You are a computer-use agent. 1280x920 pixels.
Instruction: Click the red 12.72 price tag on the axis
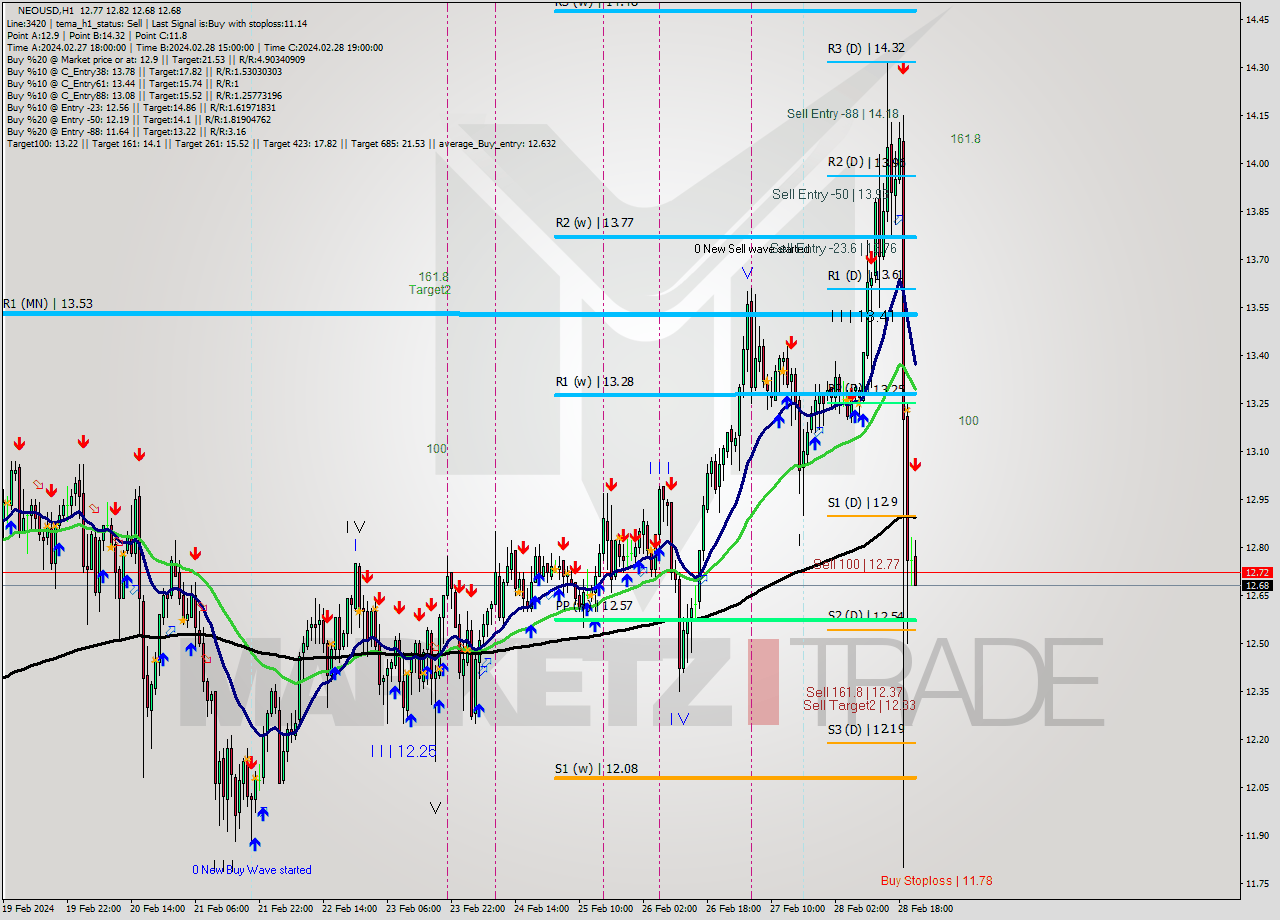point(1256,572)
